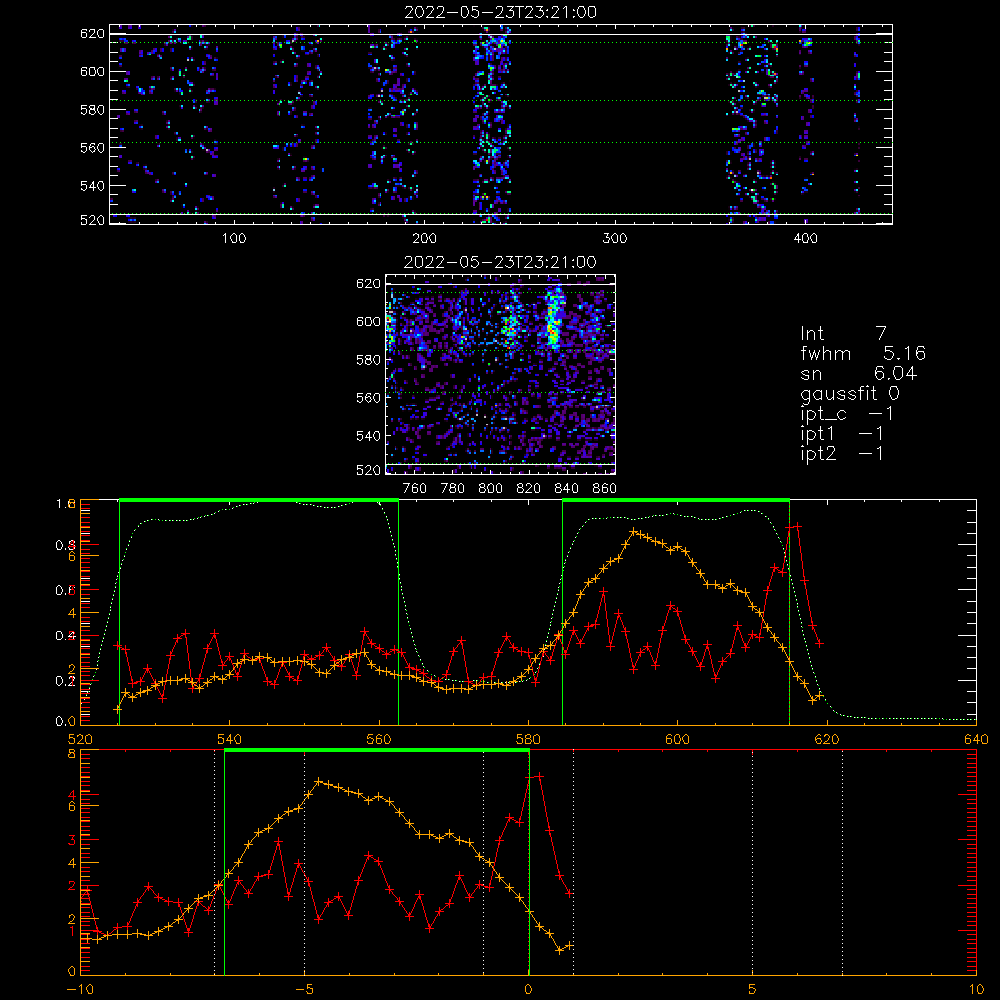The width and height of the screenshot is (1000, 1000).
Task: Click x-axis label 5 of bottom plot
Action: coord(753,989)
